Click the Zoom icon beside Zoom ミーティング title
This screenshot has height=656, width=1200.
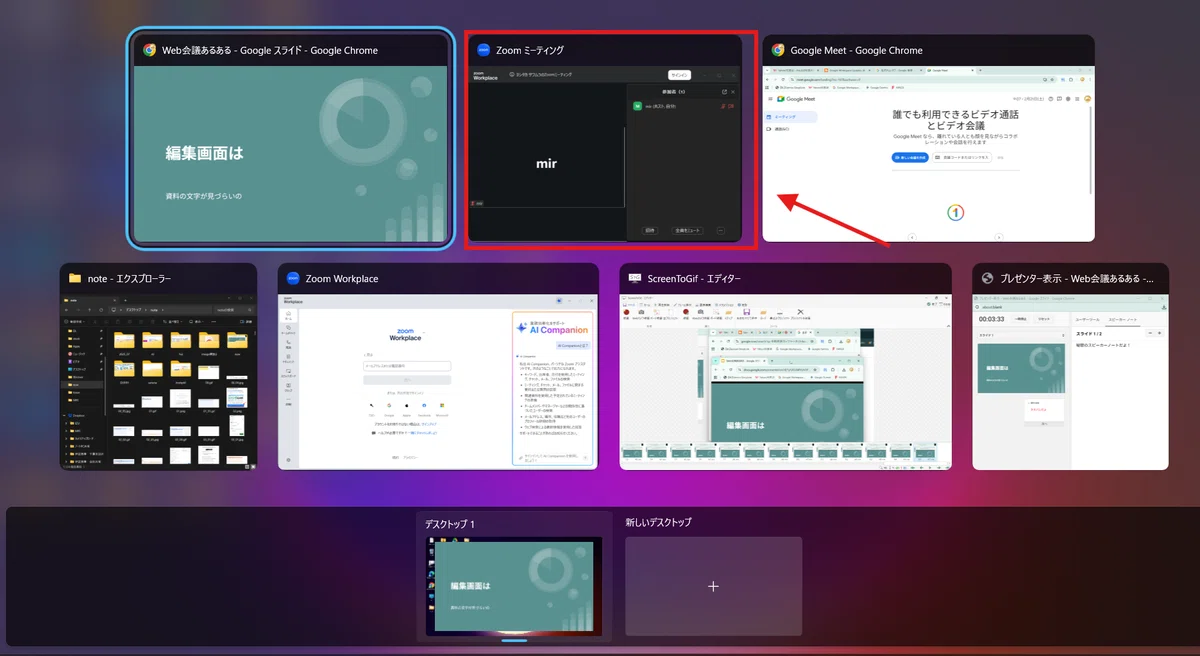pyautogui.click(x=483, y=50)
